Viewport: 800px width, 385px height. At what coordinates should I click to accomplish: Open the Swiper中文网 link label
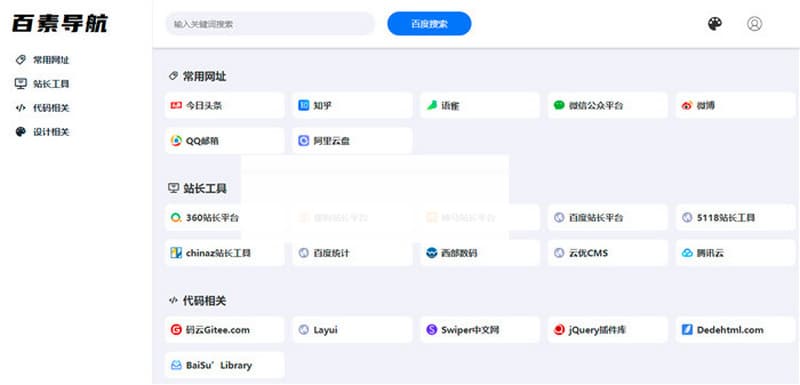coord(470,330)
